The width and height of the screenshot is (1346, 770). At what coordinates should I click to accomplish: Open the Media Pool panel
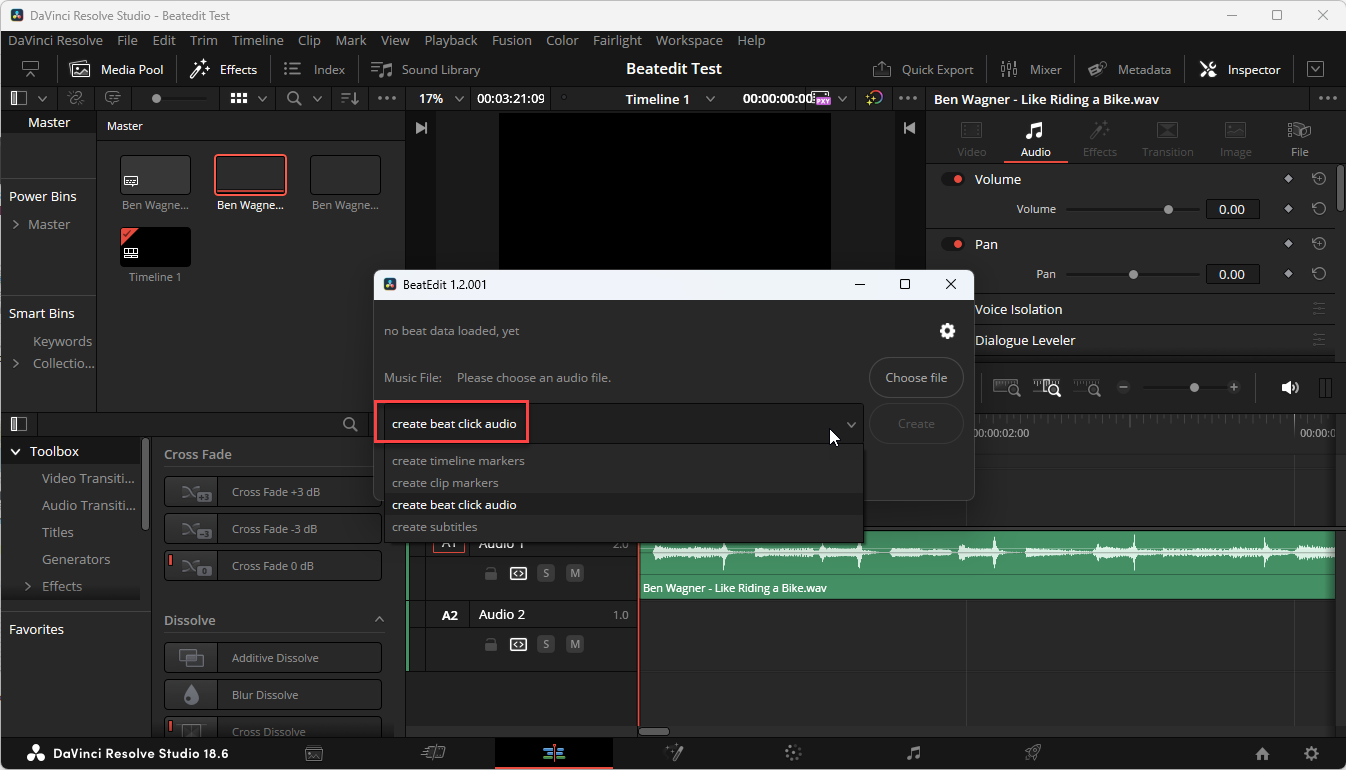(x=116, y=69)
